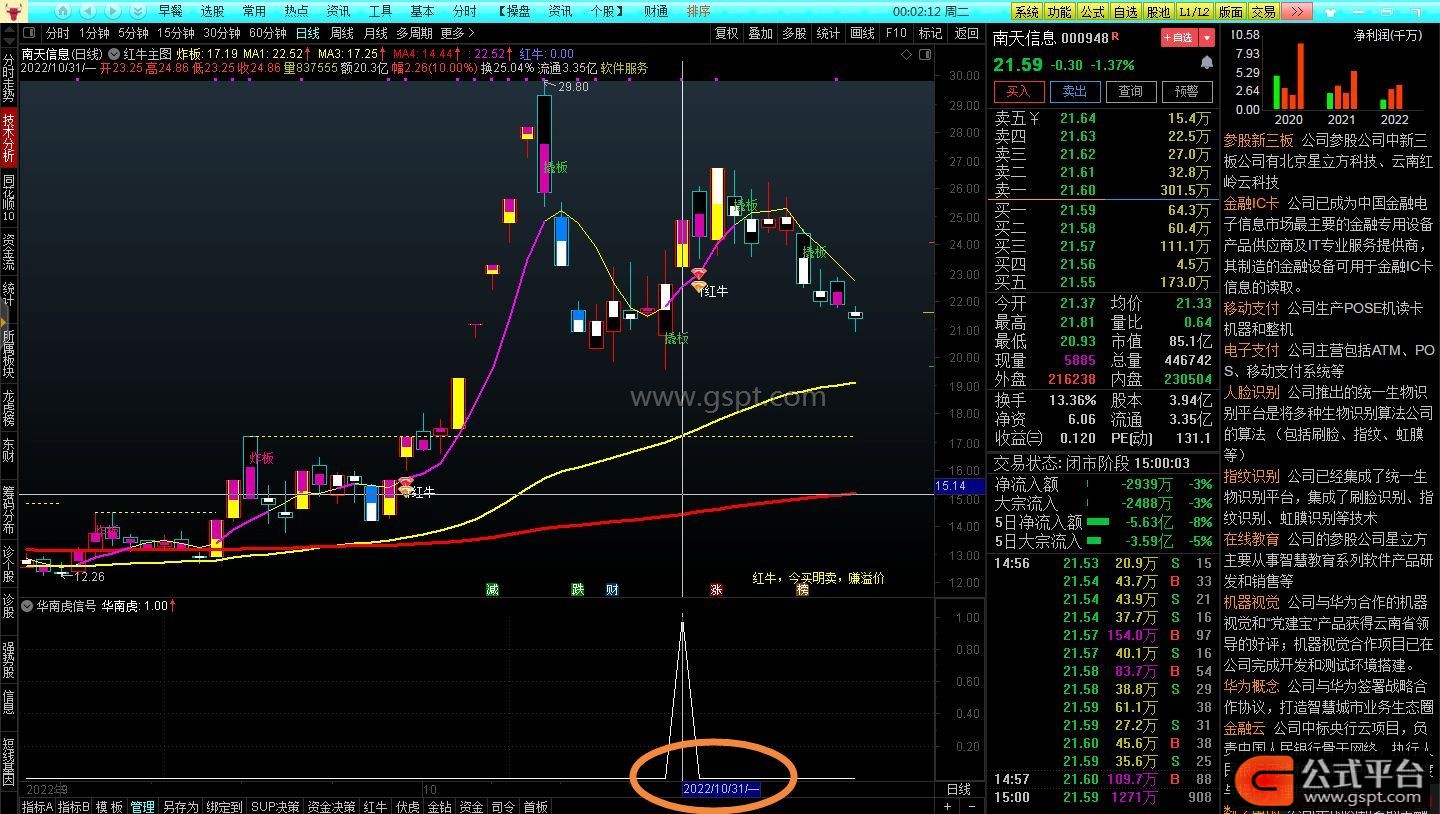Click the 画线 drawing tool button
This screenshot has height=814, width=1440.
tap(862, 33)
